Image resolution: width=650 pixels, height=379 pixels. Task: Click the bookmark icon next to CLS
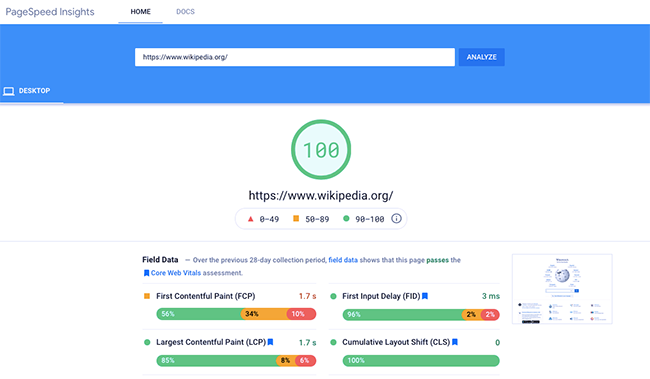pyautogui.click(x=455, y=342)
